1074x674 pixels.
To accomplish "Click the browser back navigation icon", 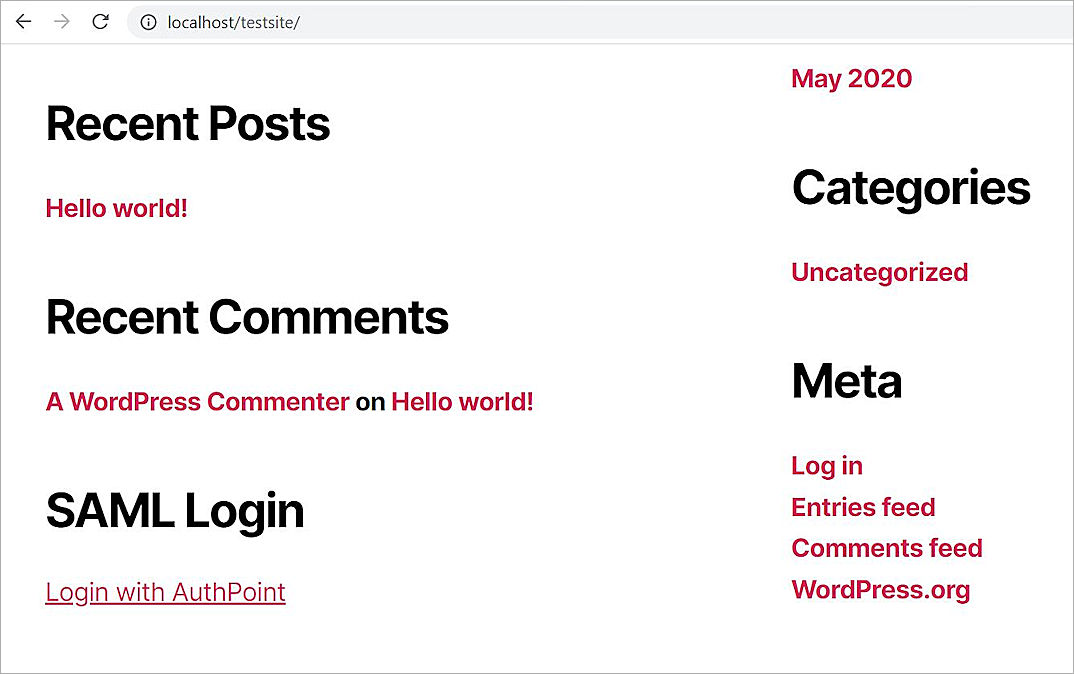I will (22, 21).
